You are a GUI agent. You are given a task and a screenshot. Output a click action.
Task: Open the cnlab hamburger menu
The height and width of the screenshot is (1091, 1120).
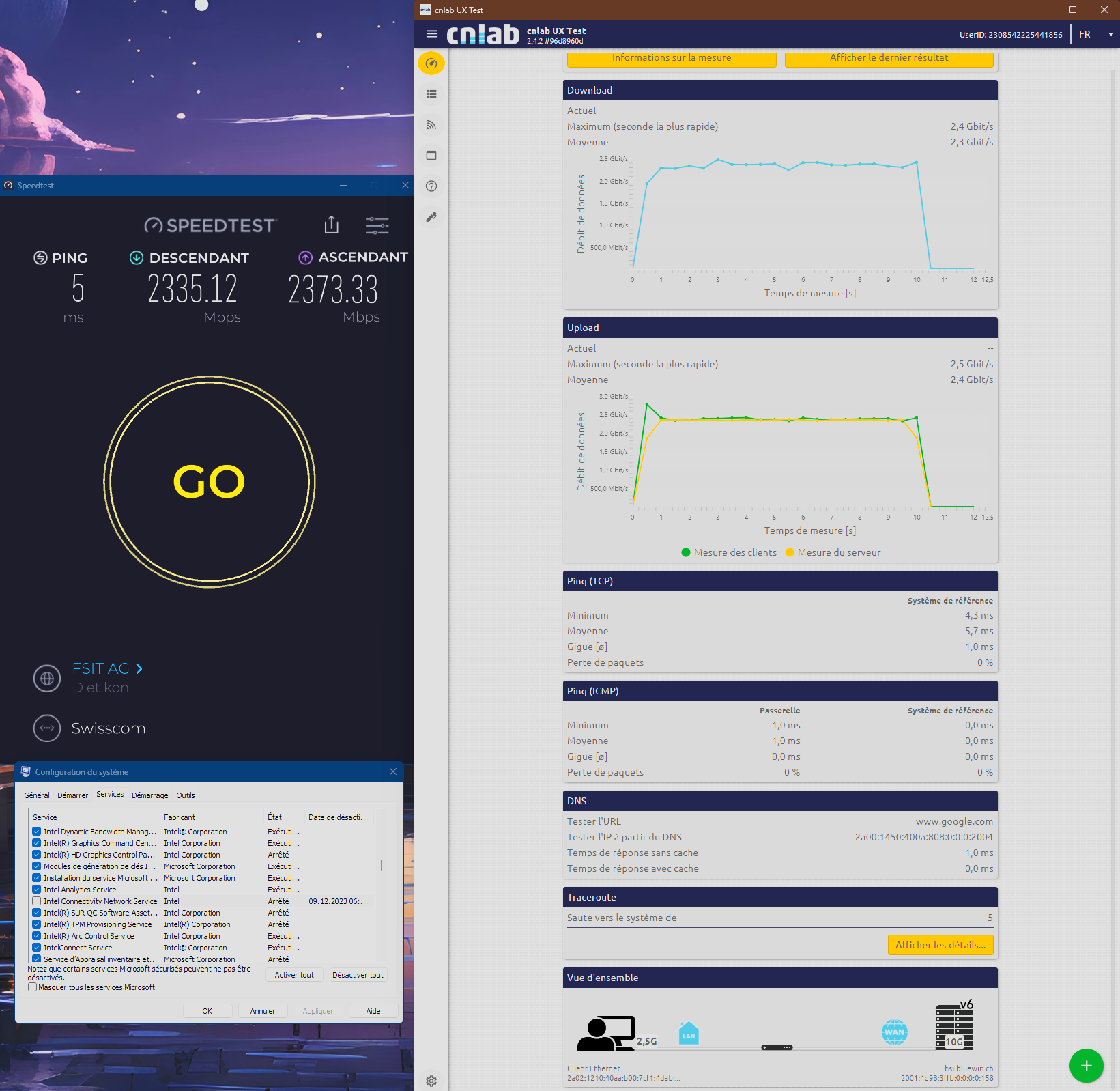pos(431,34)
